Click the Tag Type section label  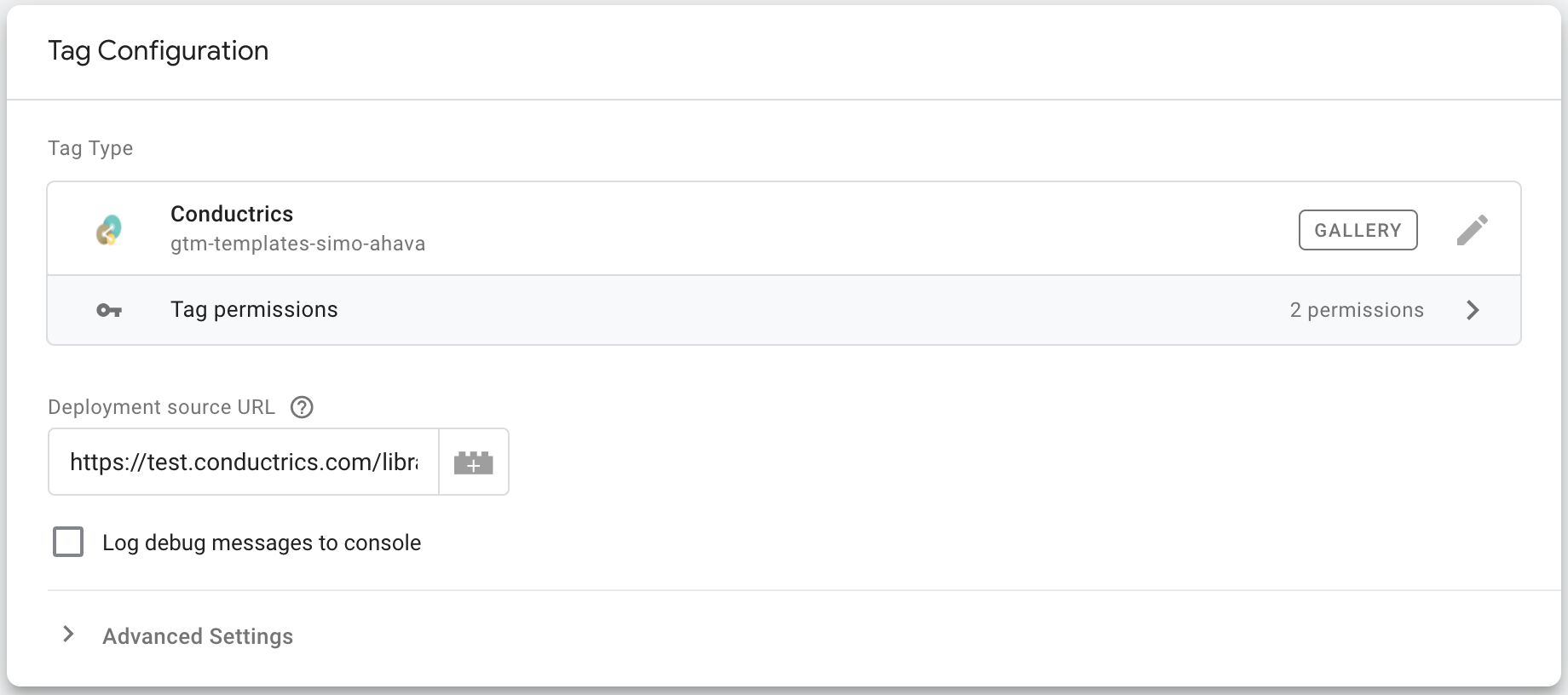90,148
